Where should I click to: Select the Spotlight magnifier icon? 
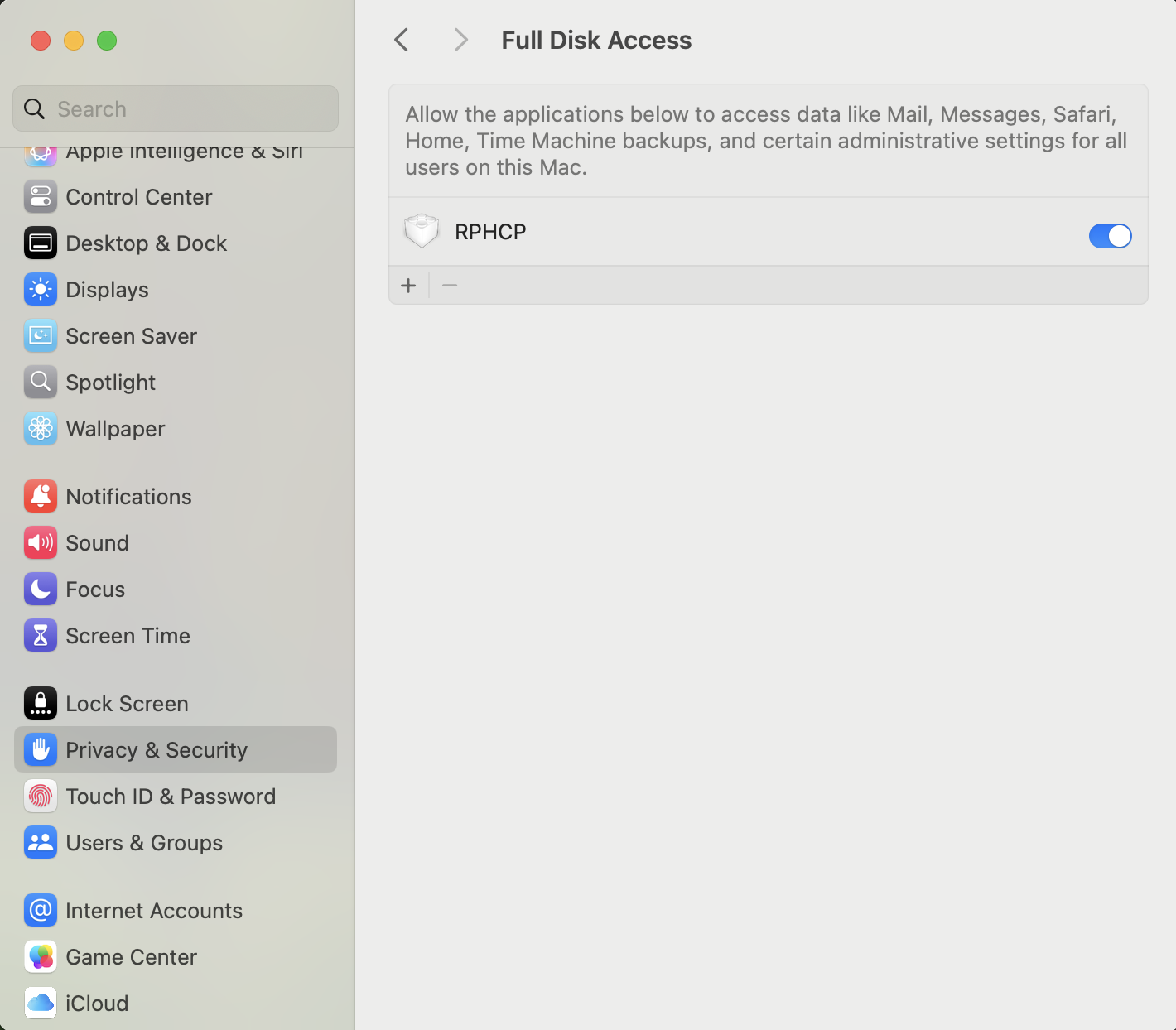41,383
